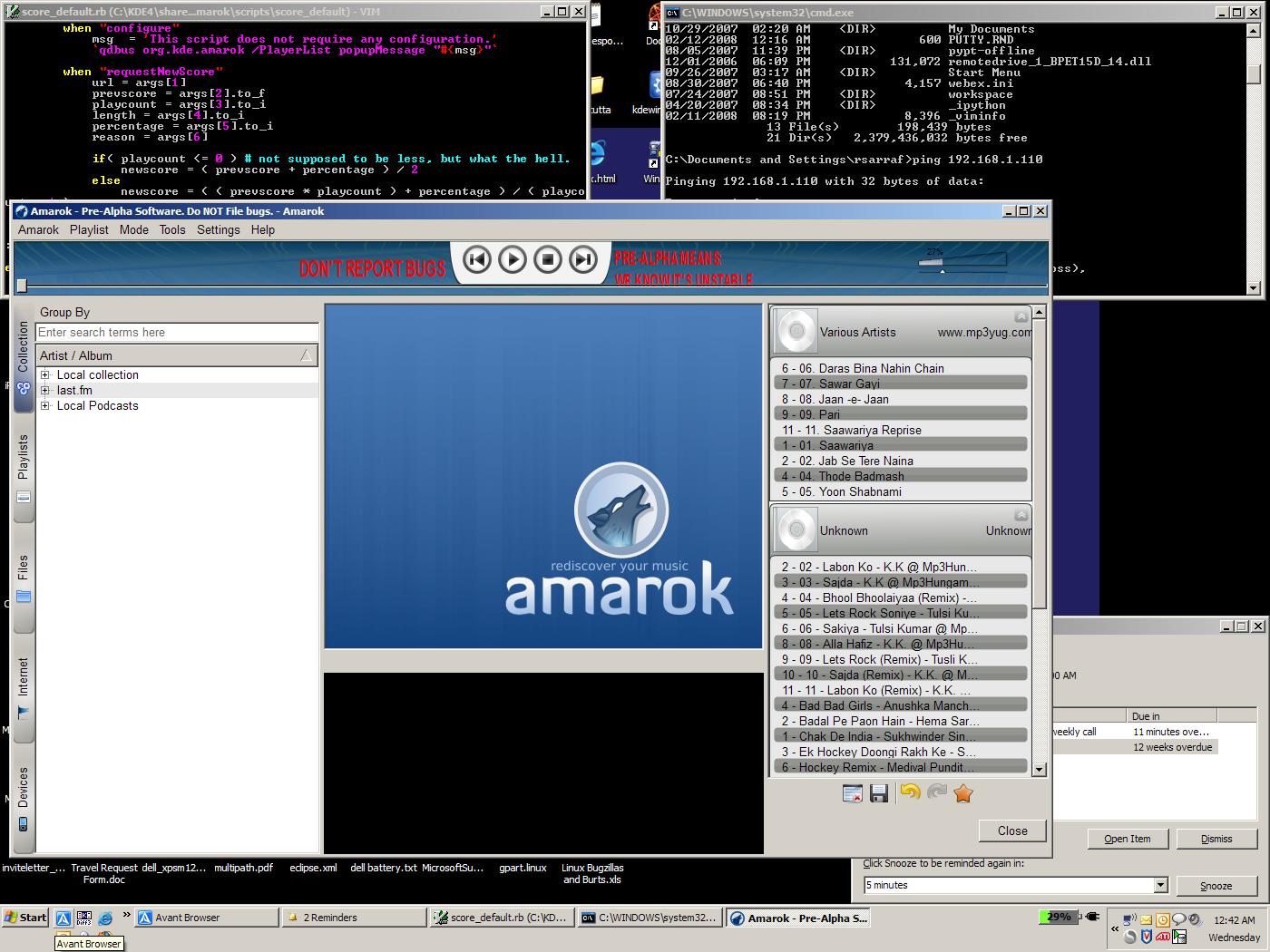1270x952 pixels.
Task: Click the cmd.exe window down scroll arrow
Action: (x=1254, y=288)
